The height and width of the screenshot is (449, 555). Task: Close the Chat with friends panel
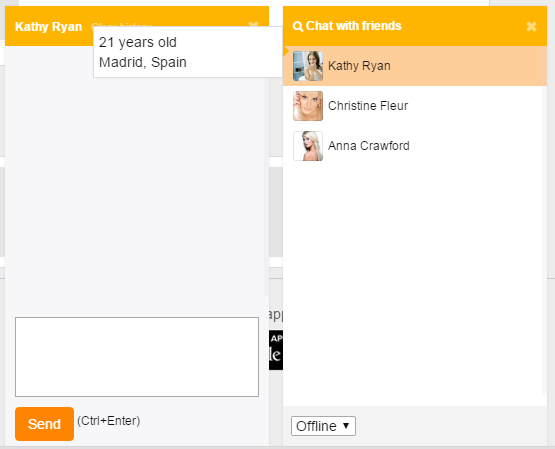[x=531, y=27]
